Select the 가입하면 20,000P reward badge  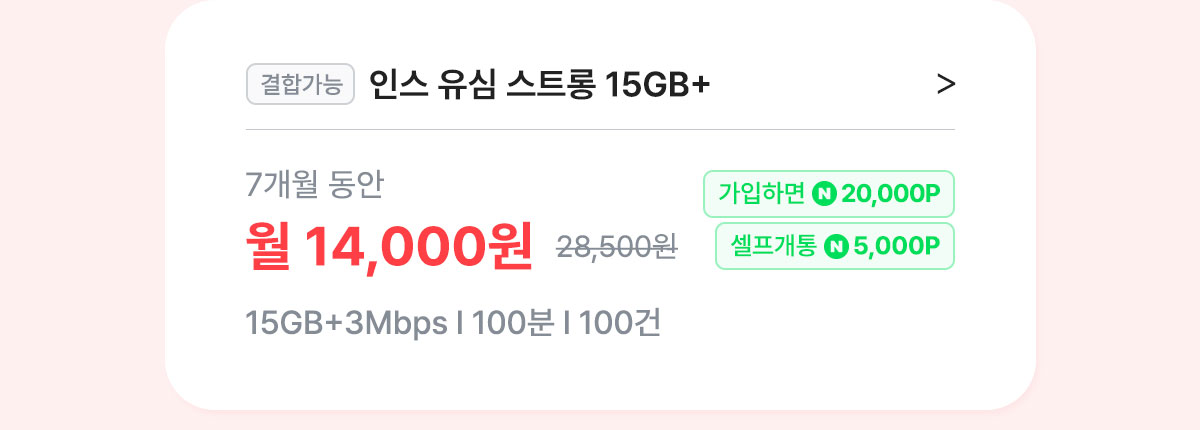[829, 194]
